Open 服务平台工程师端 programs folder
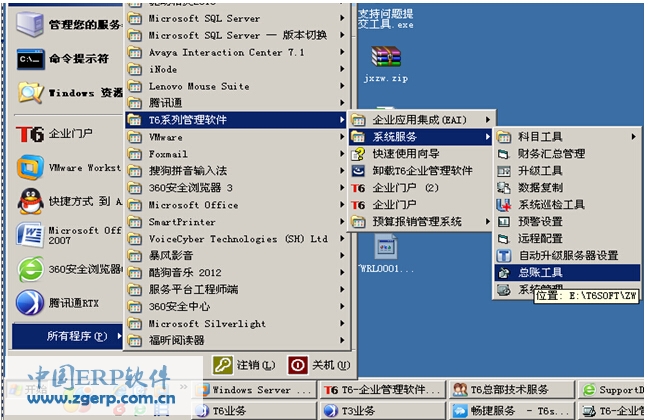Screen dimensions: 648x420 pyautogui.click(x=236, y=289)
